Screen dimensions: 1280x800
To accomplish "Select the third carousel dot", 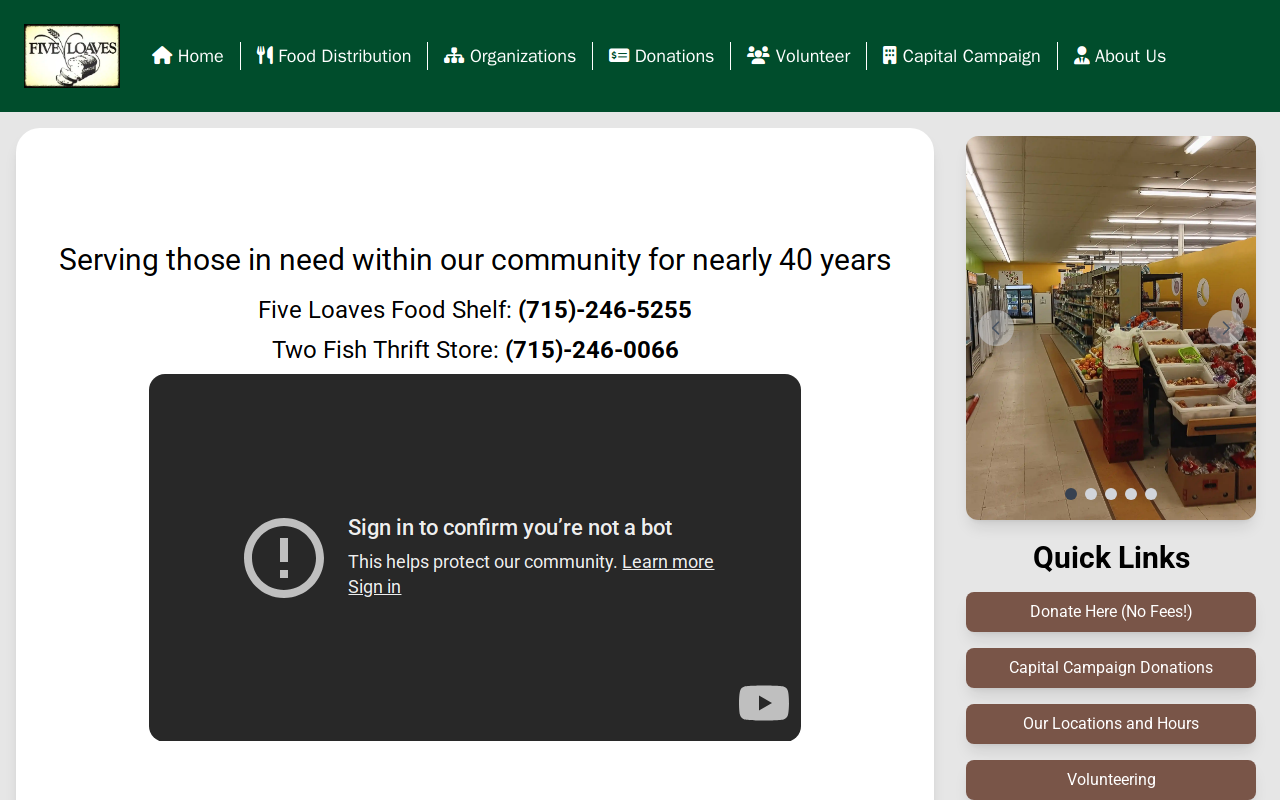I will click(x=1111, y=494).
